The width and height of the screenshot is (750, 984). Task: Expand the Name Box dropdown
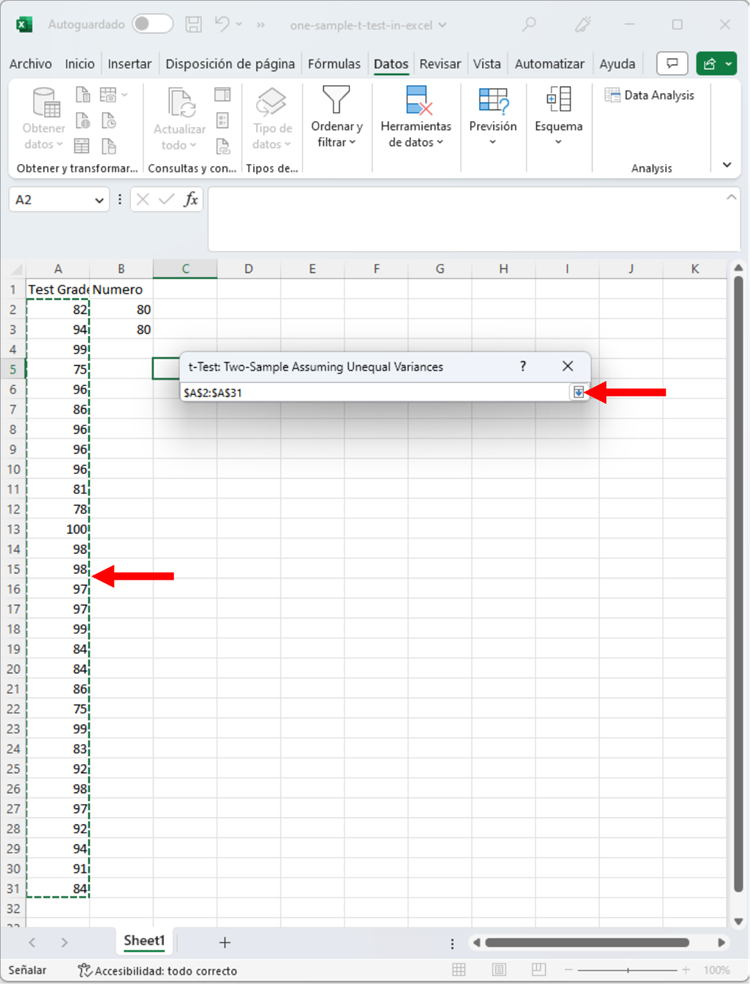click(x=99, y=200)
